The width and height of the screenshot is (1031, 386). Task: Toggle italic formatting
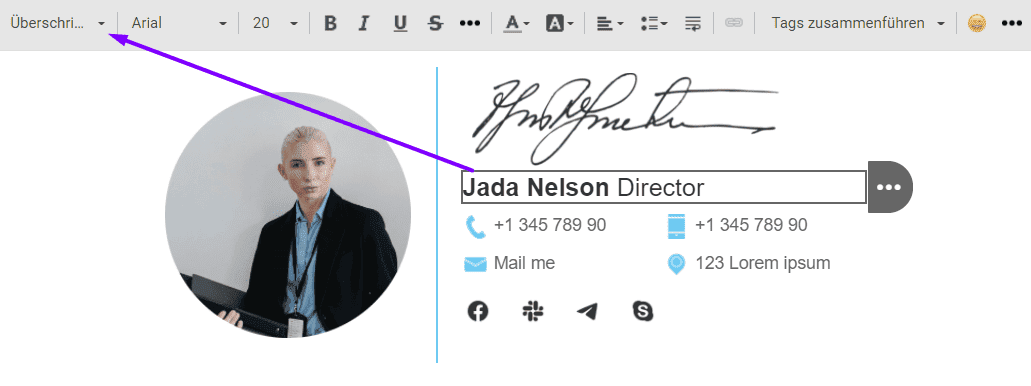363,24
